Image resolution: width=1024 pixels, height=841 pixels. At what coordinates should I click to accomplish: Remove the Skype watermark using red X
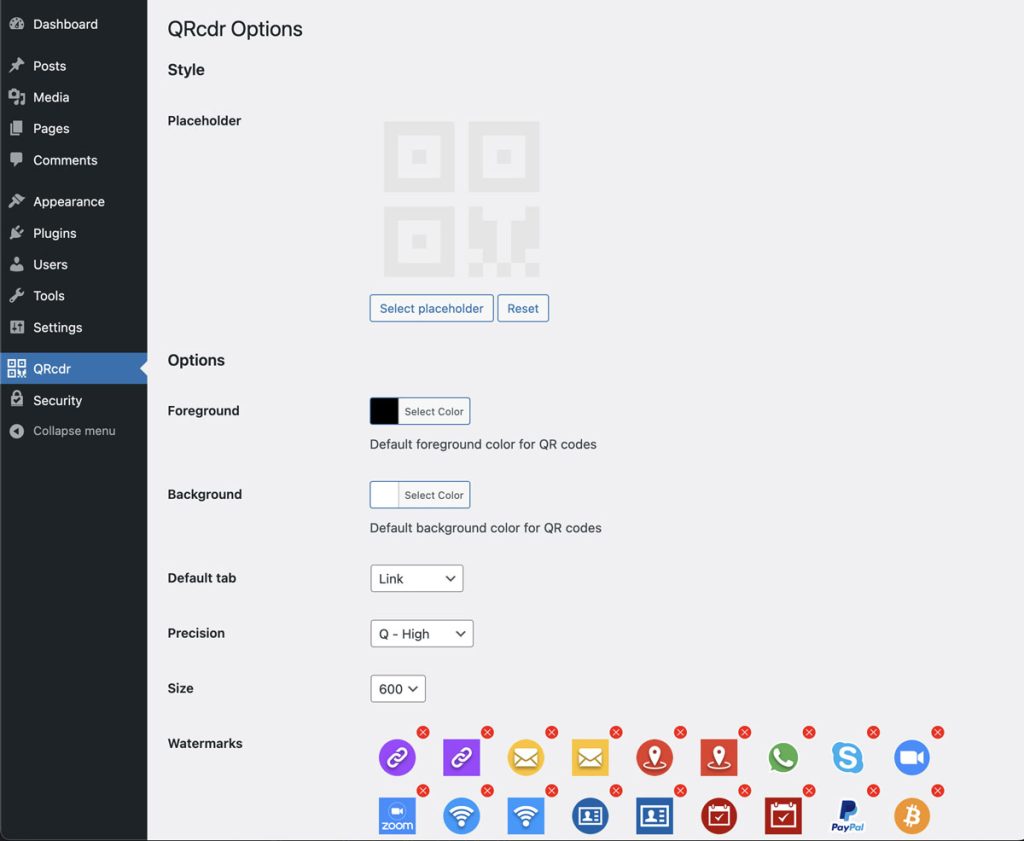(873, 733)
